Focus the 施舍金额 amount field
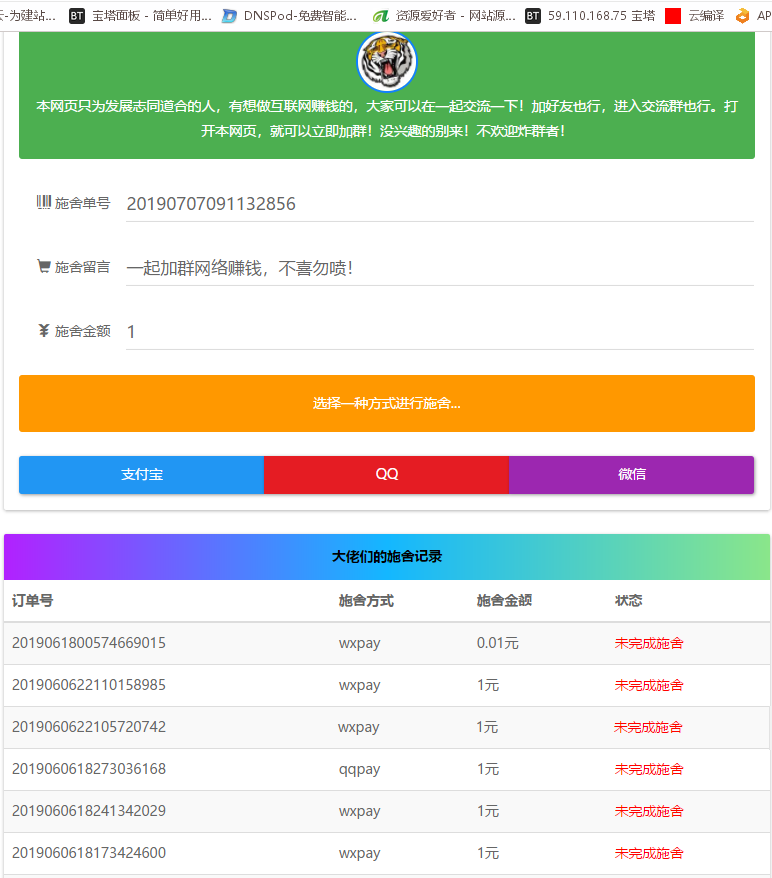Screen dimensions: 772x878 [x=439, y=332]
